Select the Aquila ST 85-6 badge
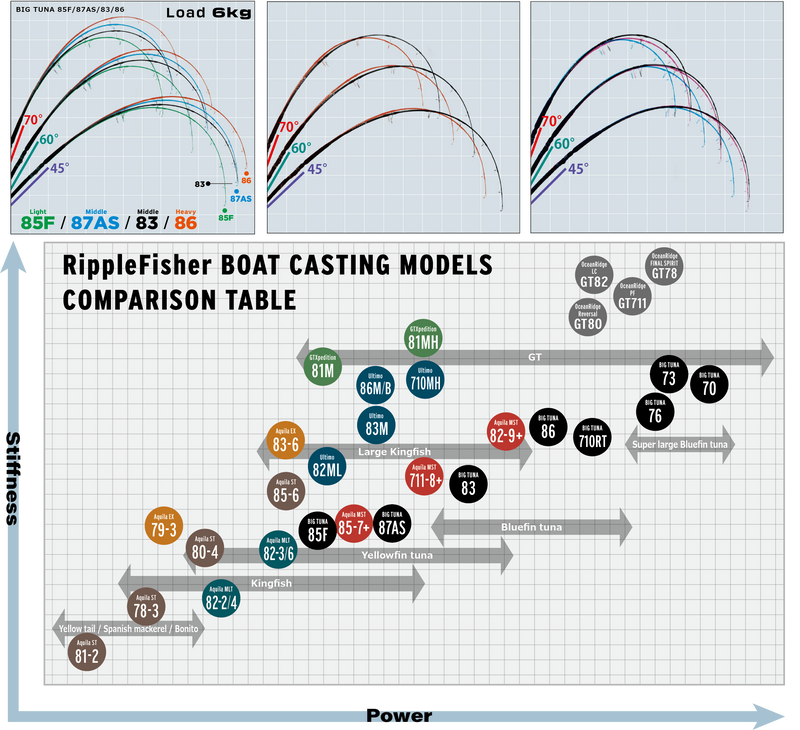 [x=286, y=491]
